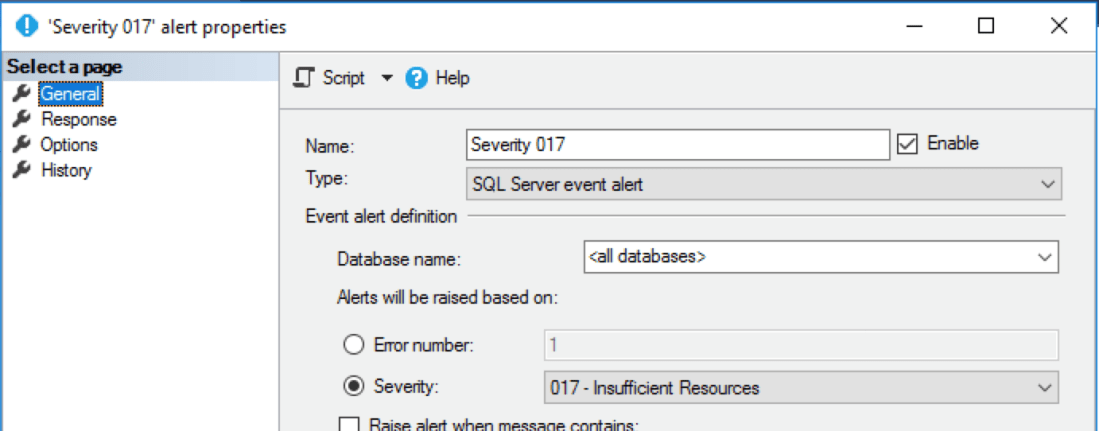Select the Severity radio button
1099x431 pixels.
[353, 387]
